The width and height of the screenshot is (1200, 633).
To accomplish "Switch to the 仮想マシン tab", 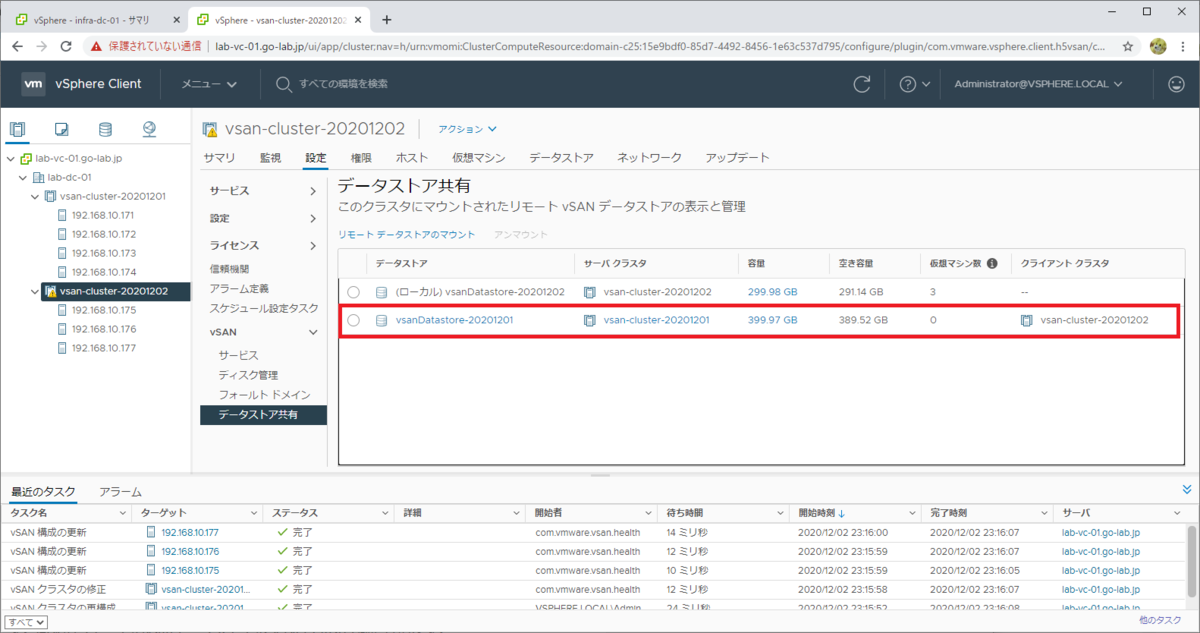I will [x=478, y=158].
